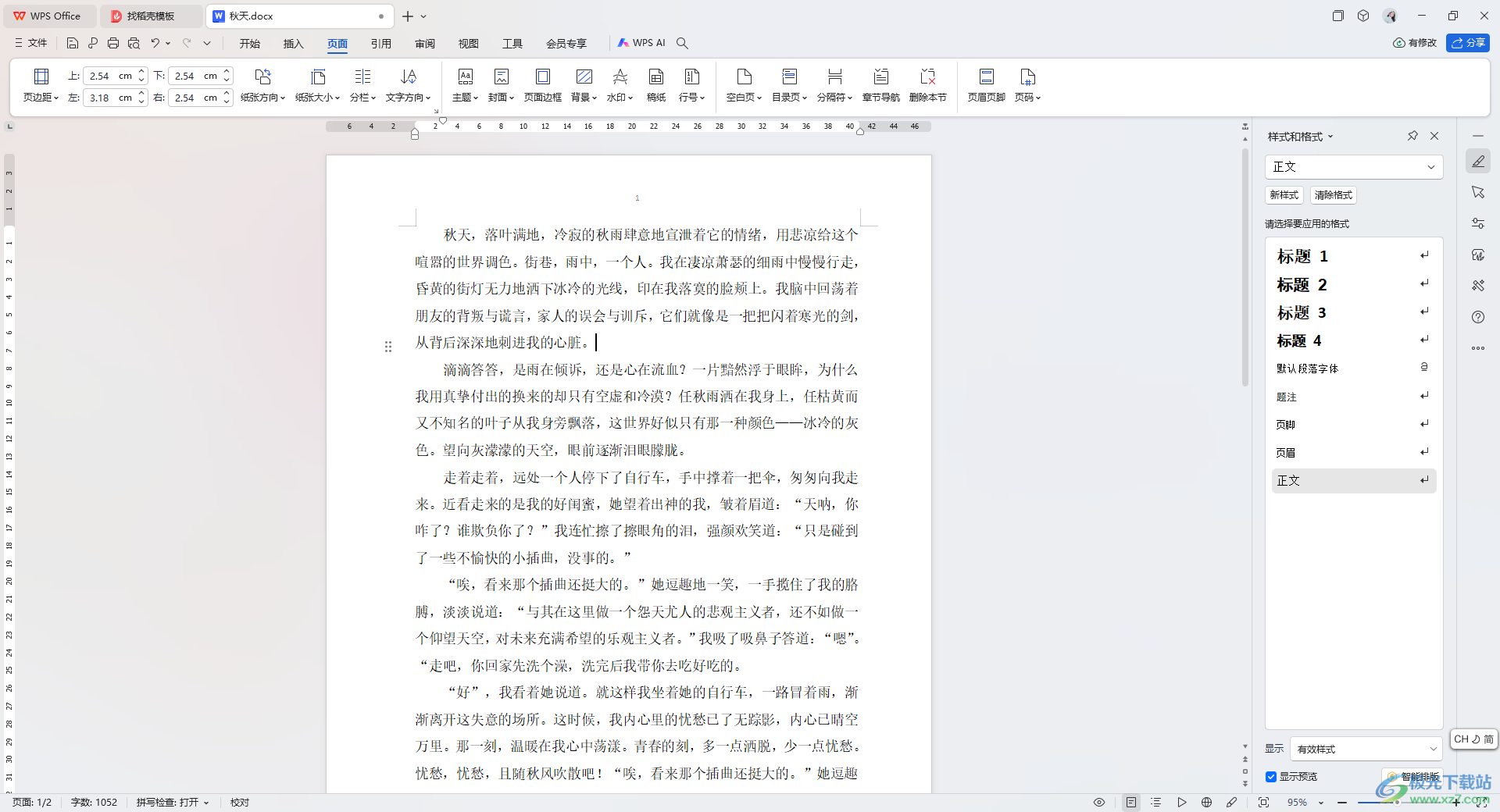The image size is (1500, 812).
Task: Click the background (背景) icon
Action: pyautogui.click(x=584, y=77)
